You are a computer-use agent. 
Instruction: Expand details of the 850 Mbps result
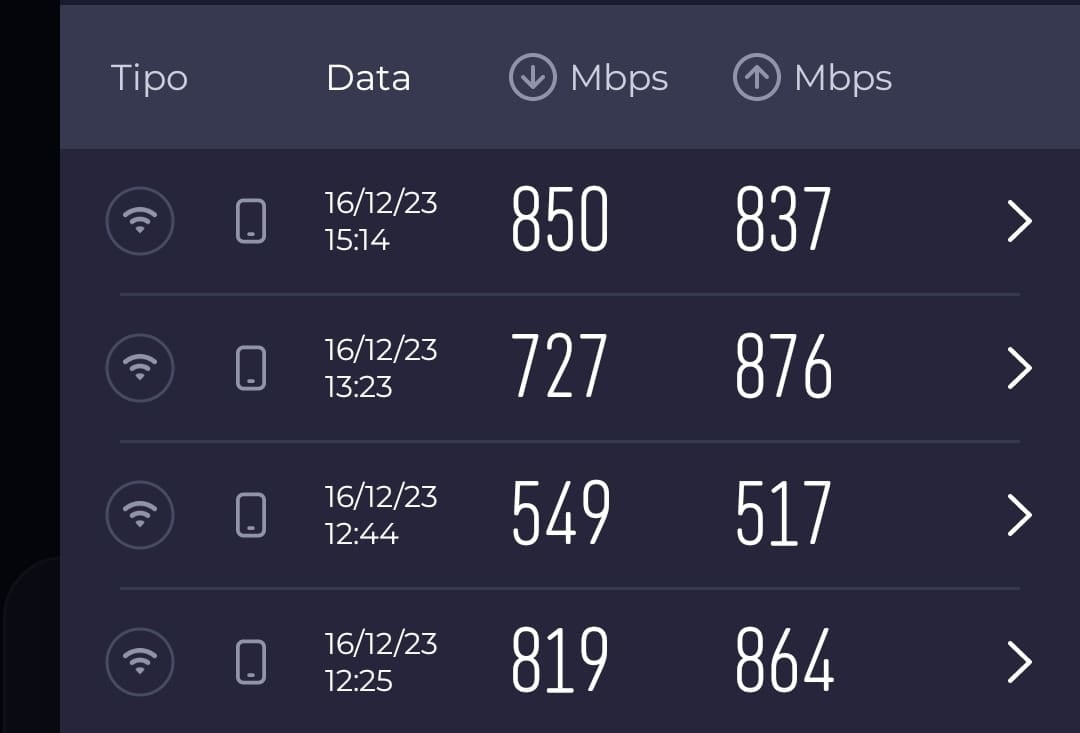[1019, 221]
